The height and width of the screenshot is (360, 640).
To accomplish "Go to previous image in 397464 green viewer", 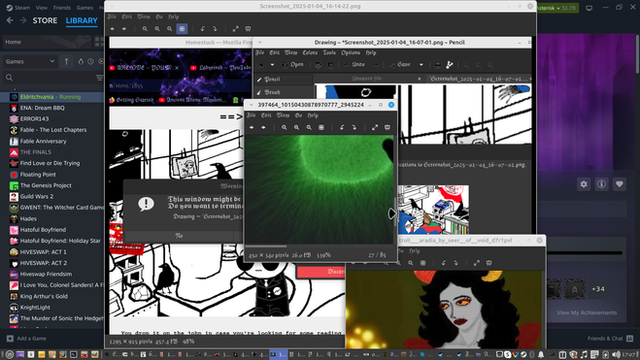I will coord(251,127).
